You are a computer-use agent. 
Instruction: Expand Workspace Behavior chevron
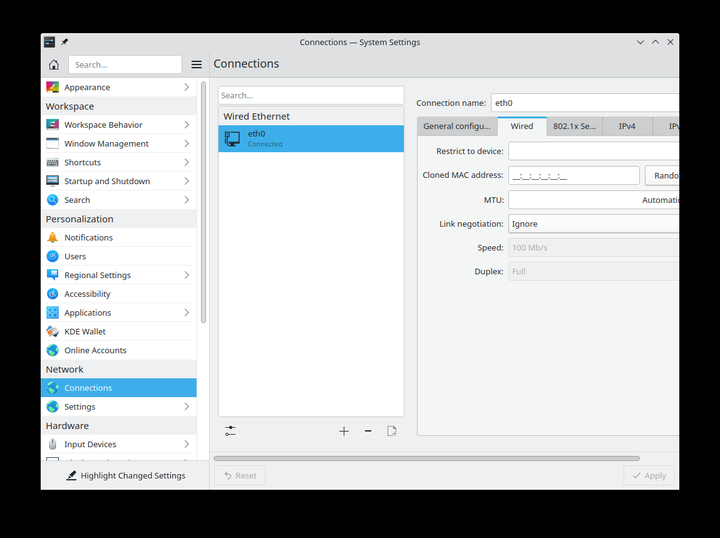186,125
